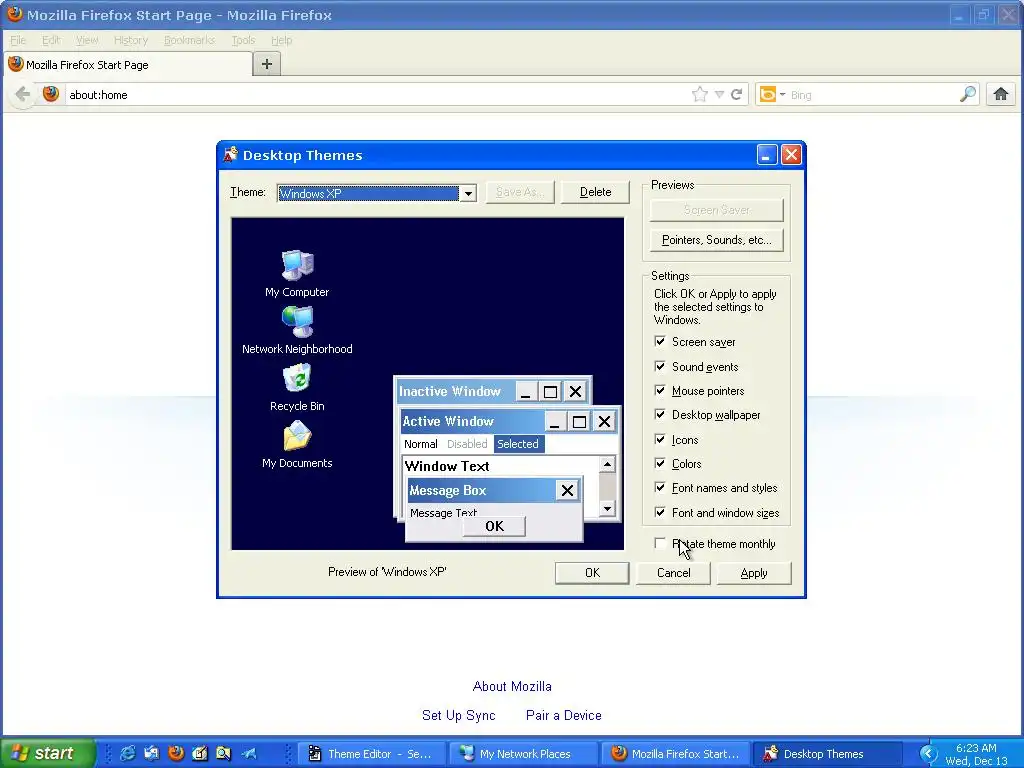Open the Pair a Device link

564,715
